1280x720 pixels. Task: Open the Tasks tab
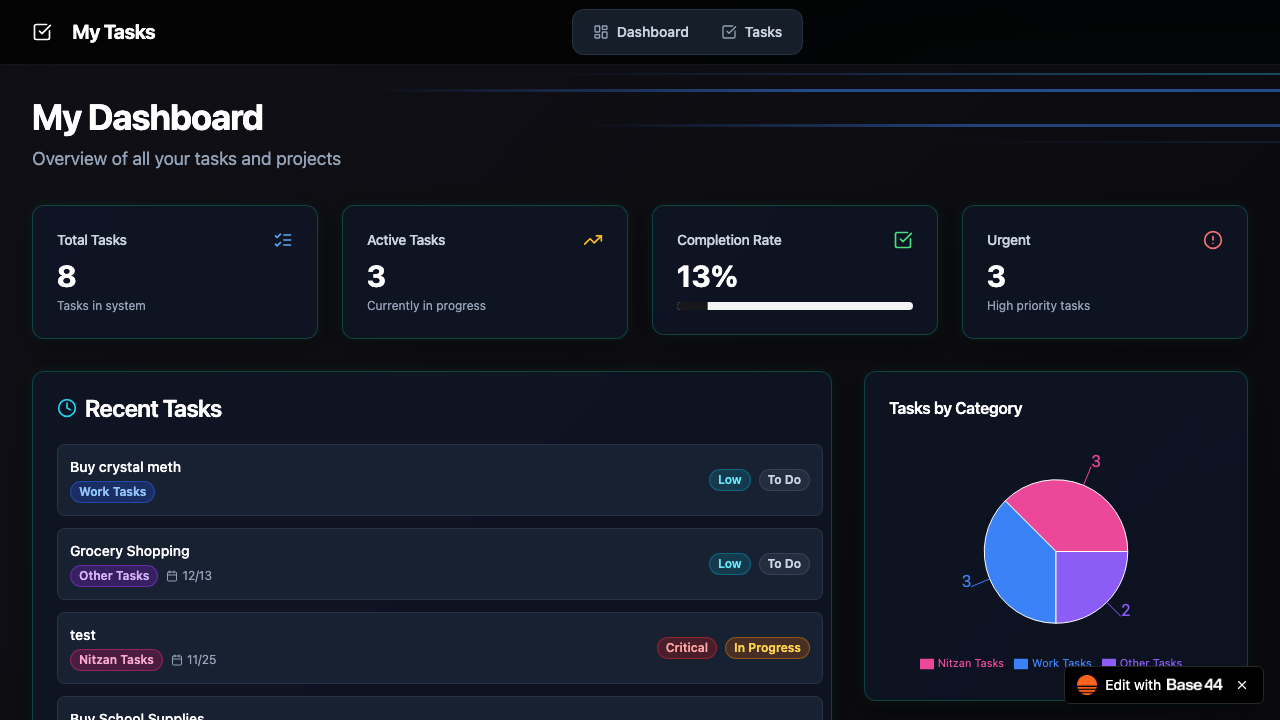point(752,32)
